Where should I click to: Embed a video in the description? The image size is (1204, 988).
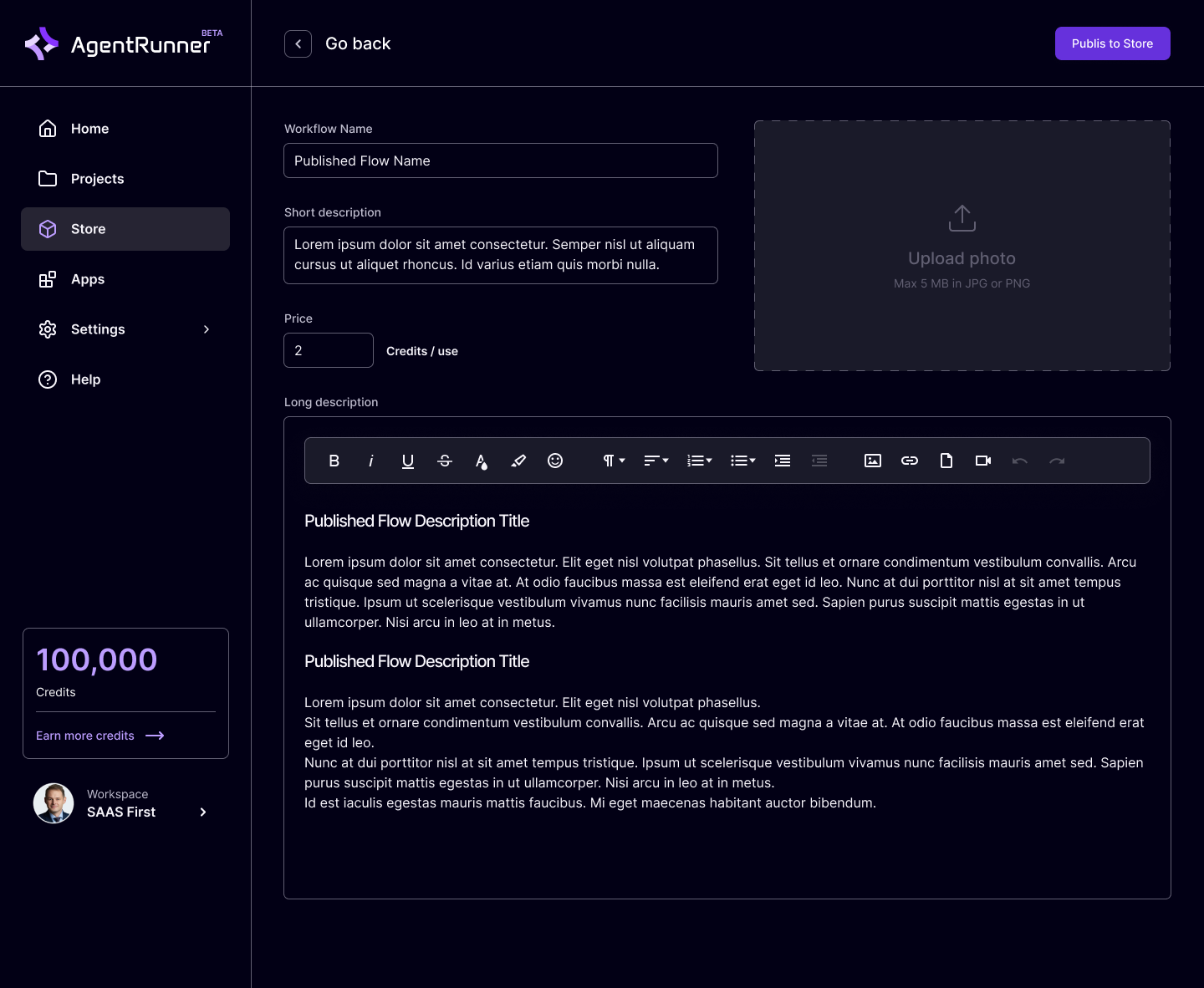point(982,461)
